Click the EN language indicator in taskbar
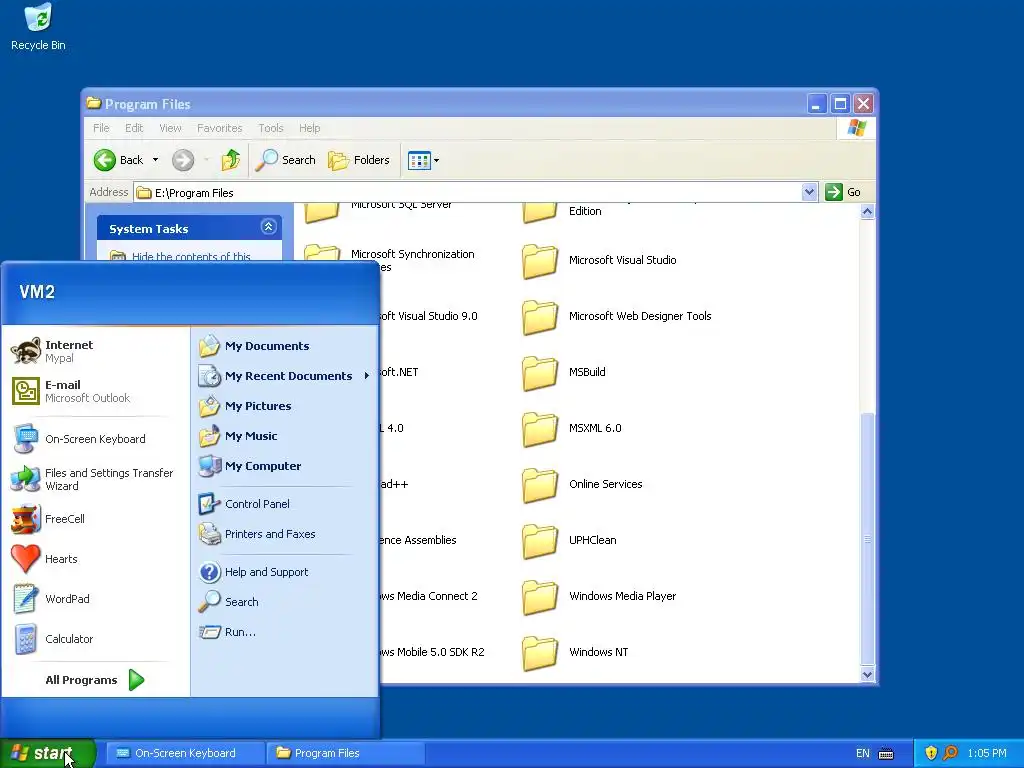1024x768 pixels. (863, 754)
